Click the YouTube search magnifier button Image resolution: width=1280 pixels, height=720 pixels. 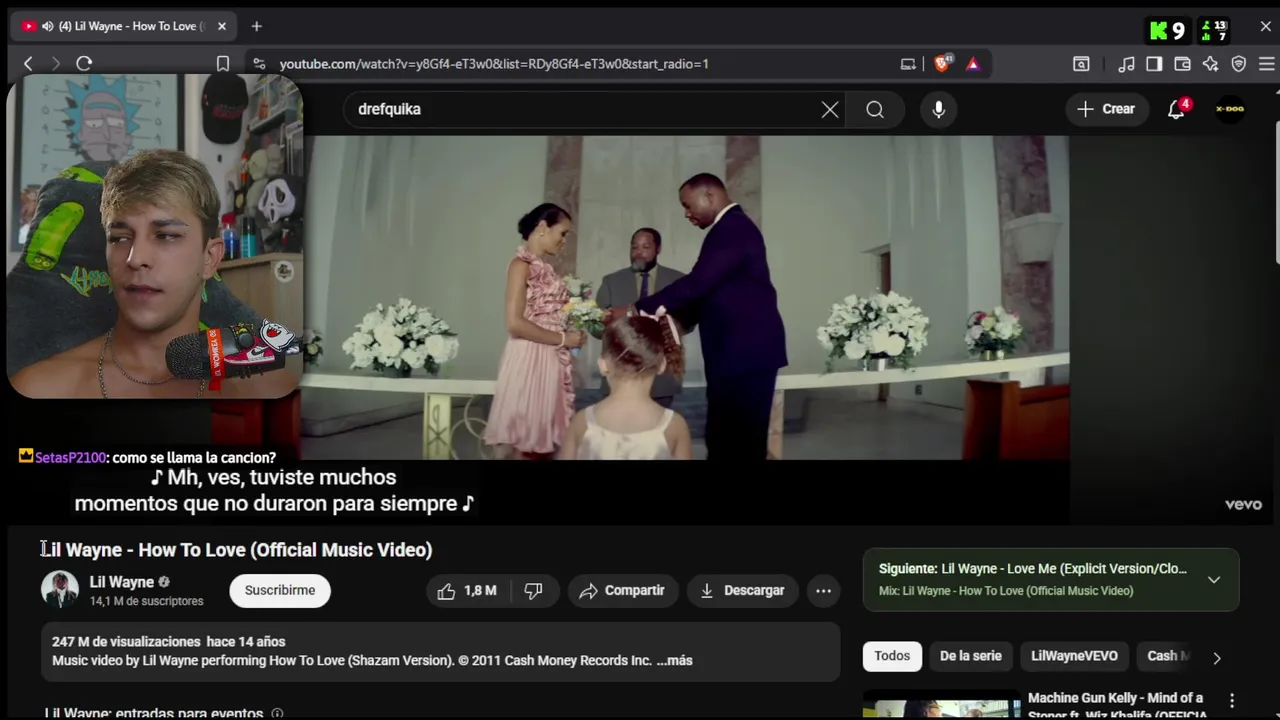[875, 109]
